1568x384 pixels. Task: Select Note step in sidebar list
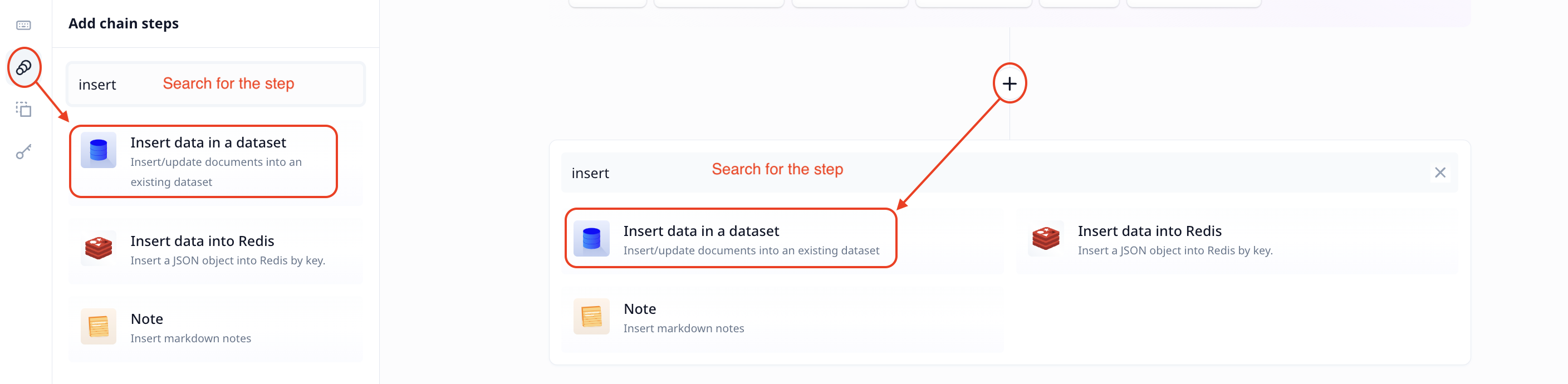[x=215, y=328]
